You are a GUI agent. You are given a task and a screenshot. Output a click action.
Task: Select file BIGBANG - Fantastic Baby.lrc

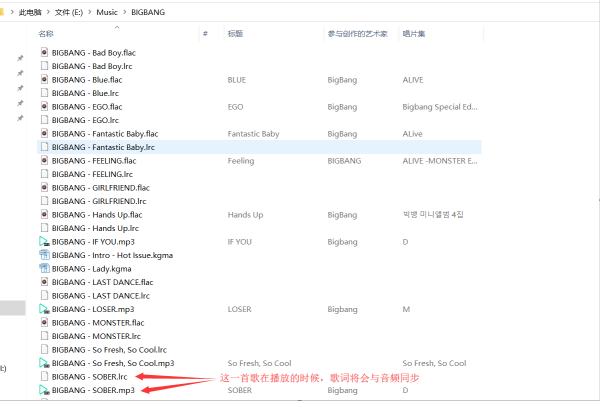[103, 147]
